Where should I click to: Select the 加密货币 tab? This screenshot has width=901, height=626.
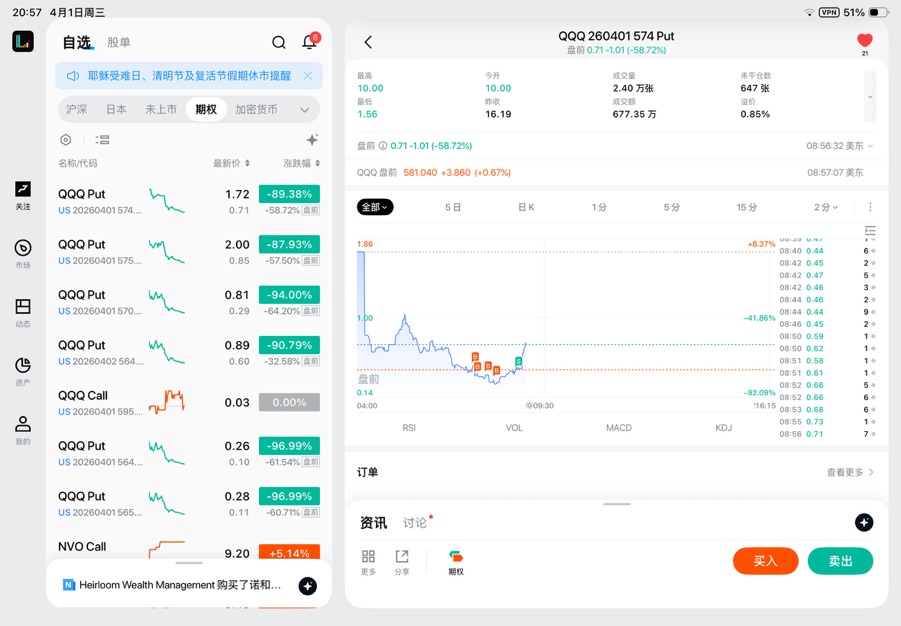click(x=256, y=109)
